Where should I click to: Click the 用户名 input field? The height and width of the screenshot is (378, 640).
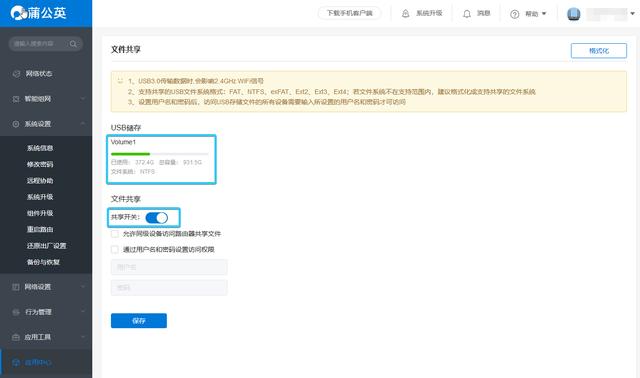[x=169, y=267]
